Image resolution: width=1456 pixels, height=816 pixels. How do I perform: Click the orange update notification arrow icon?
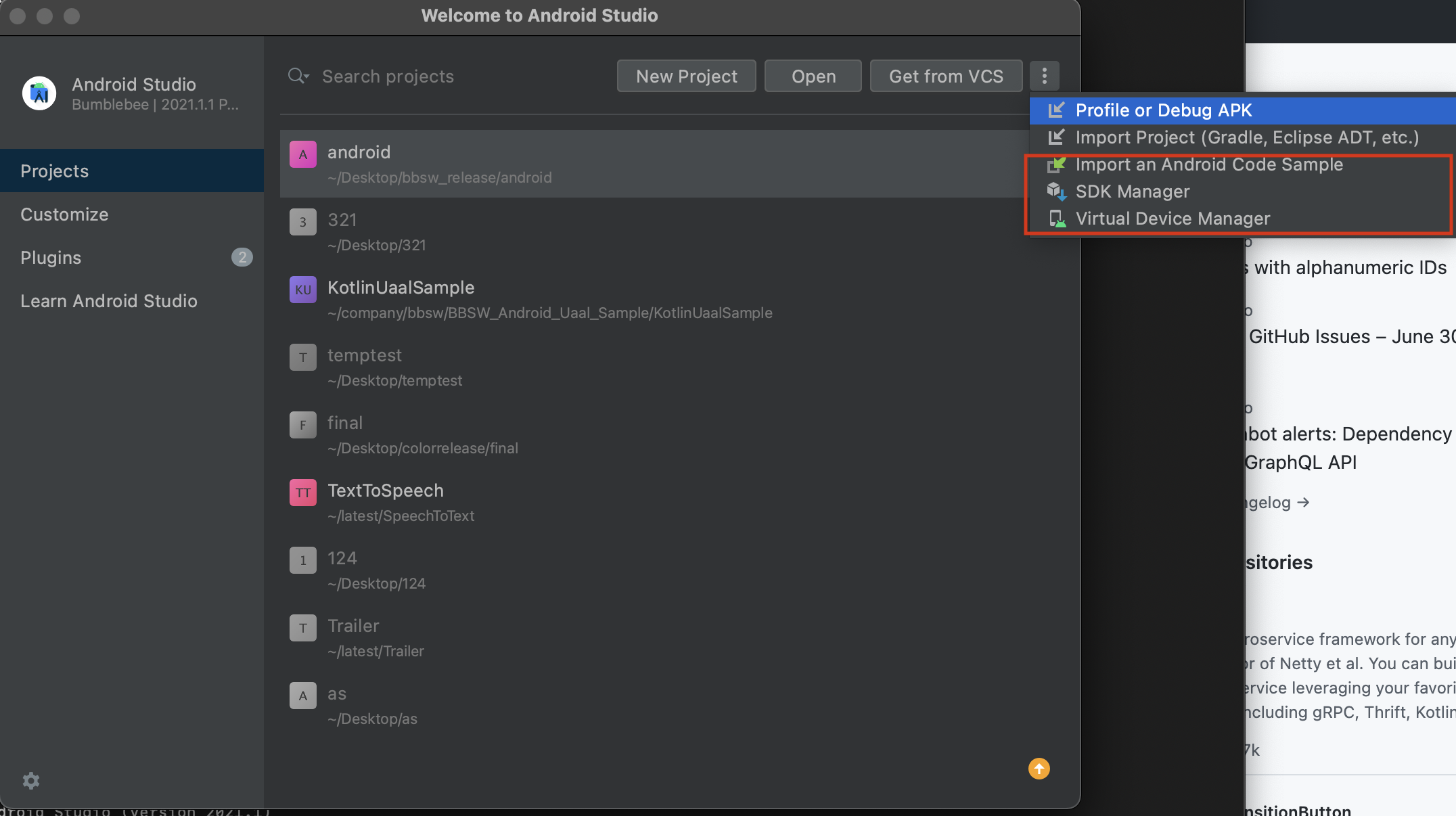pos(1039,769)
